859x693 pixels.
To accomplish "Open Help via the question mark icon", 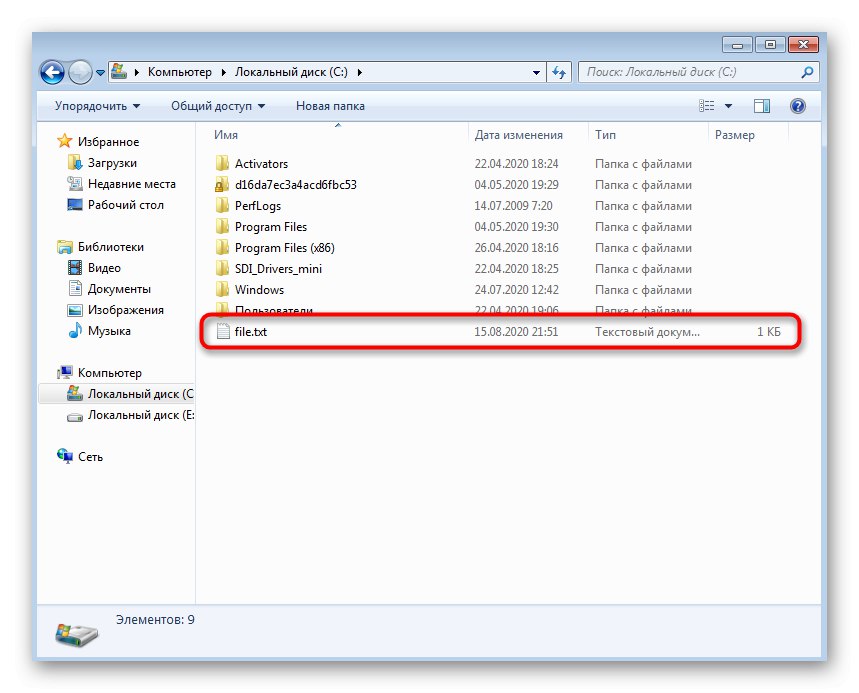I will 797,105.
